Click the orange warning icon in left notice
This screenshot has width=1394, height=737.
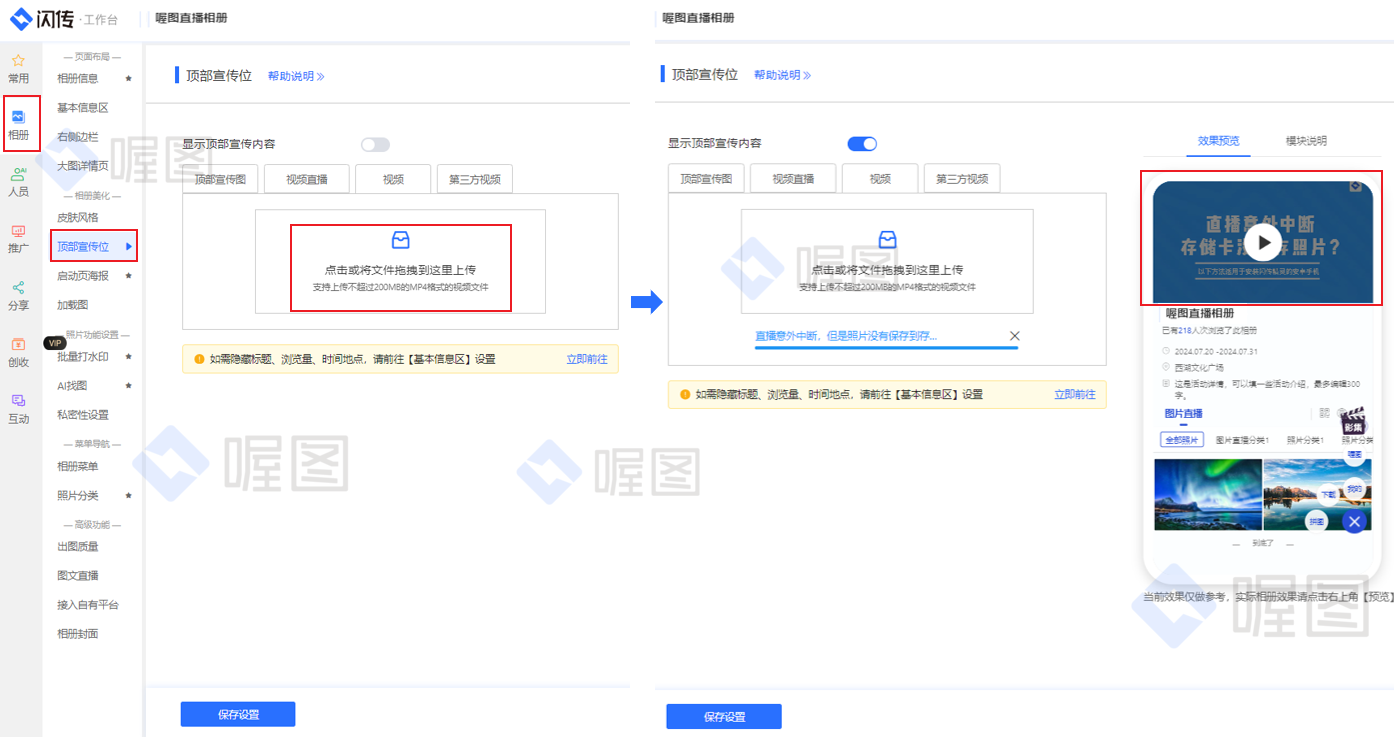coord(199,359)
